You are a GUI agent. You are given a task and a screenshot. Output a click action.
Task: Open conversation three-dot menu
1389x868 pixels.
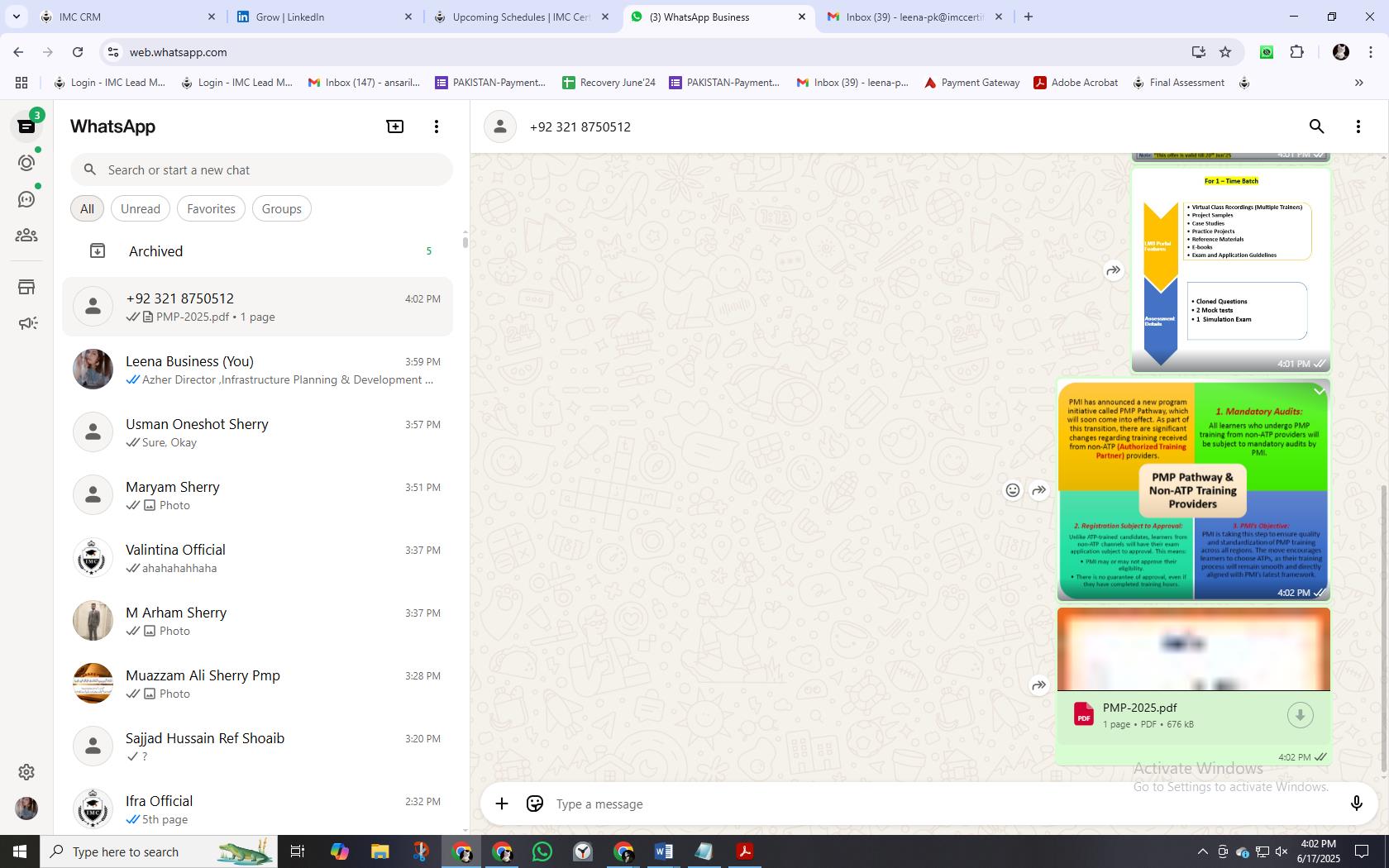[1358, 126]
